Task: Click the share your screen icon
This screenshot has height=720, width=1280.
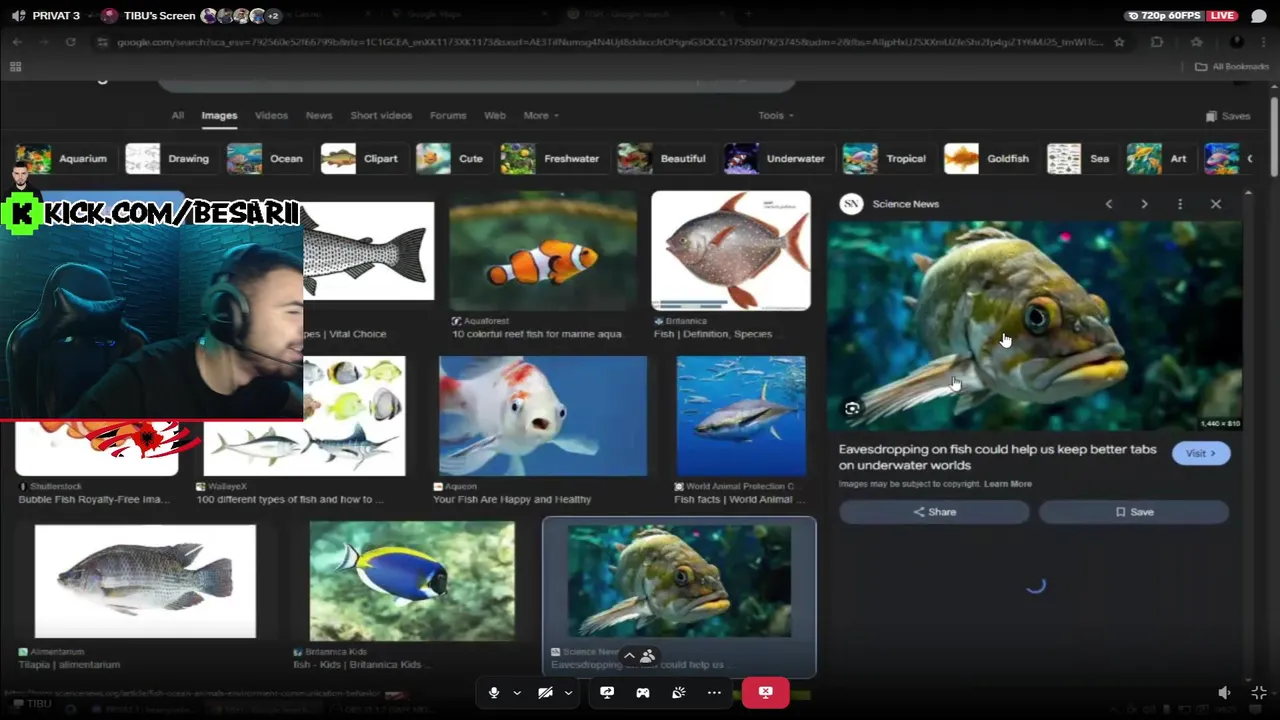Action: (607, 692)
